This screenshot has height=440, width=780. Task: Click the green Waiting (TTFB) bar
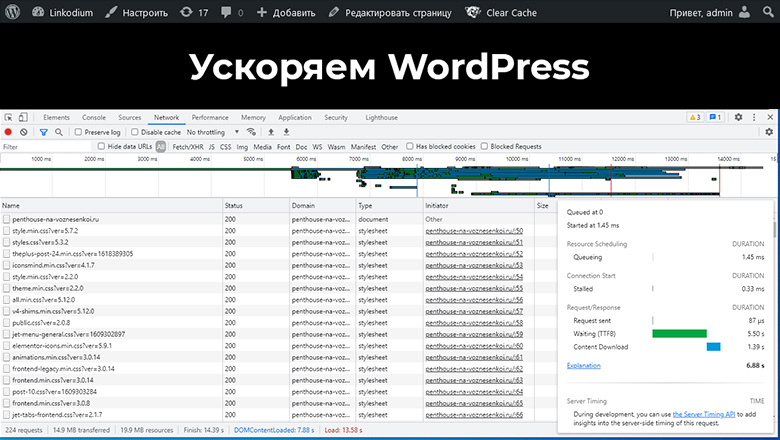(x=680, y=334)
